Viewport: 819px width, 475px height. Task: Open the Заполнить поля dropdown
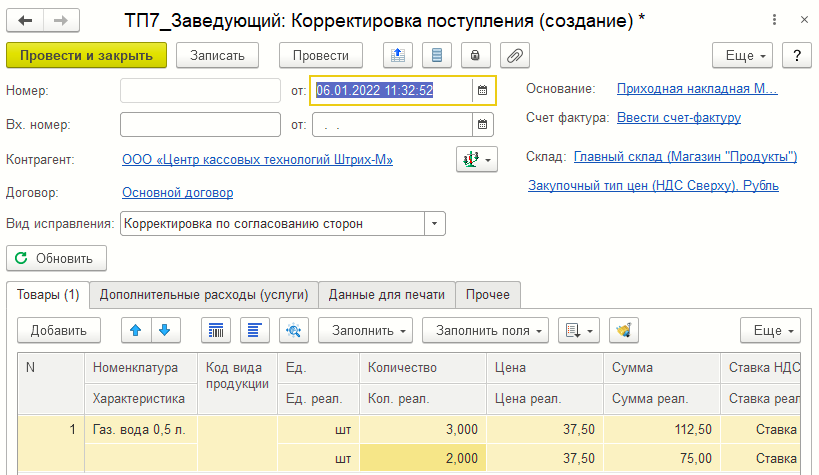tap(485, 329)
